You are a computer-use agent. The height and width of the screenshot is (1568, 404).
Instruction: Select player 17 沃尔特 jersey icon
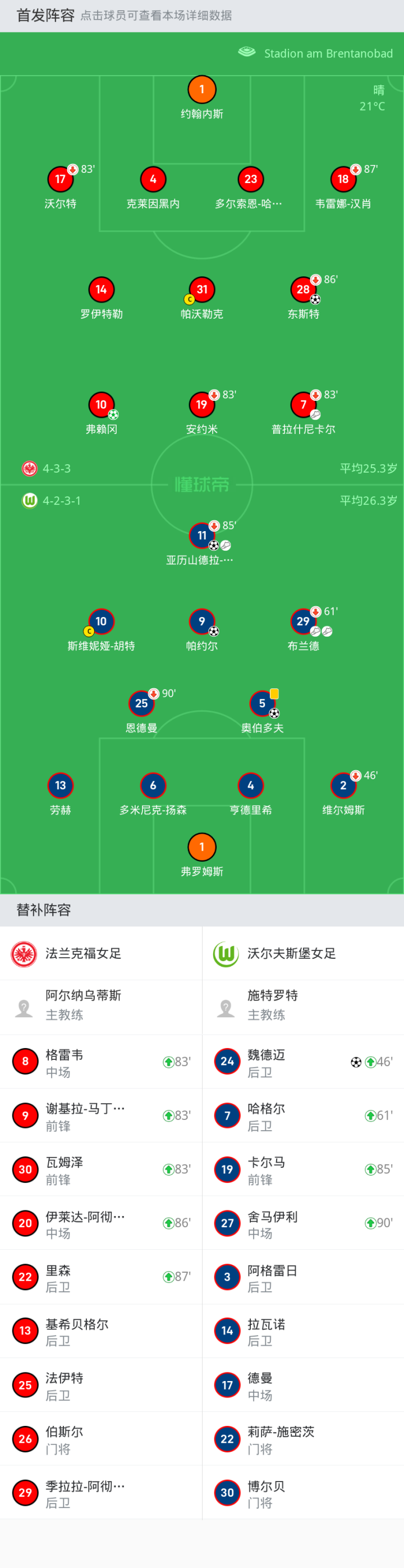60,179
